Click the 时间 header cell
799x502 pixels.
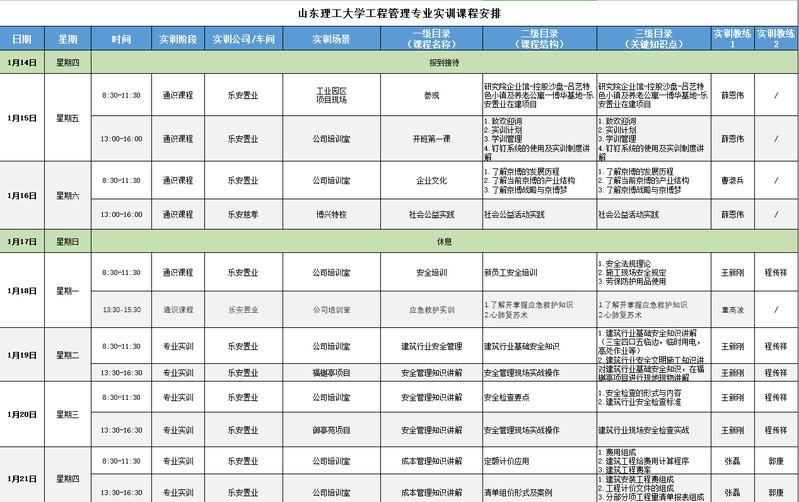click(x=121, y=39)
